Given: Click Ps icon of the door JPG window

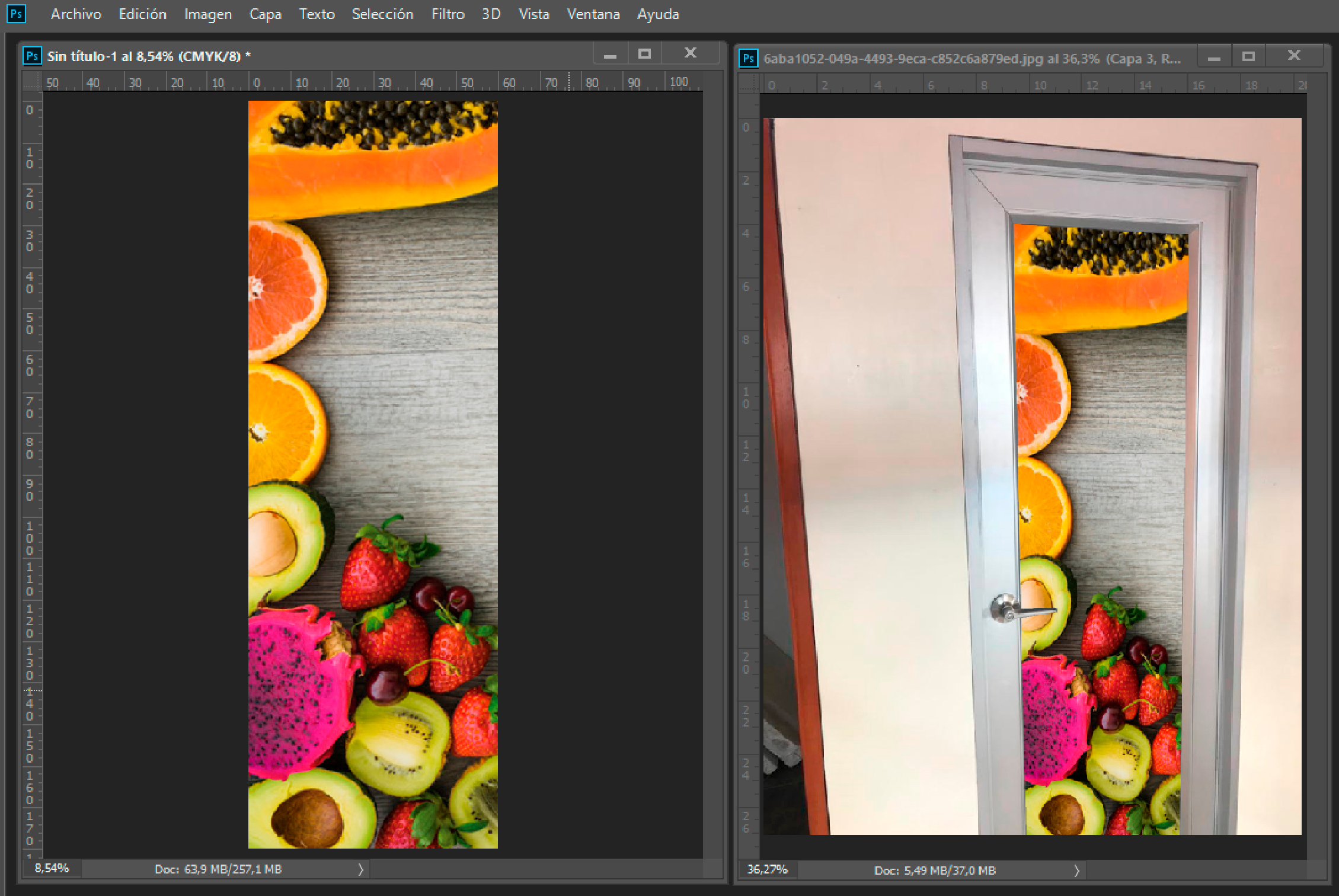Looking at the screenshot, I should coord(749,59).
